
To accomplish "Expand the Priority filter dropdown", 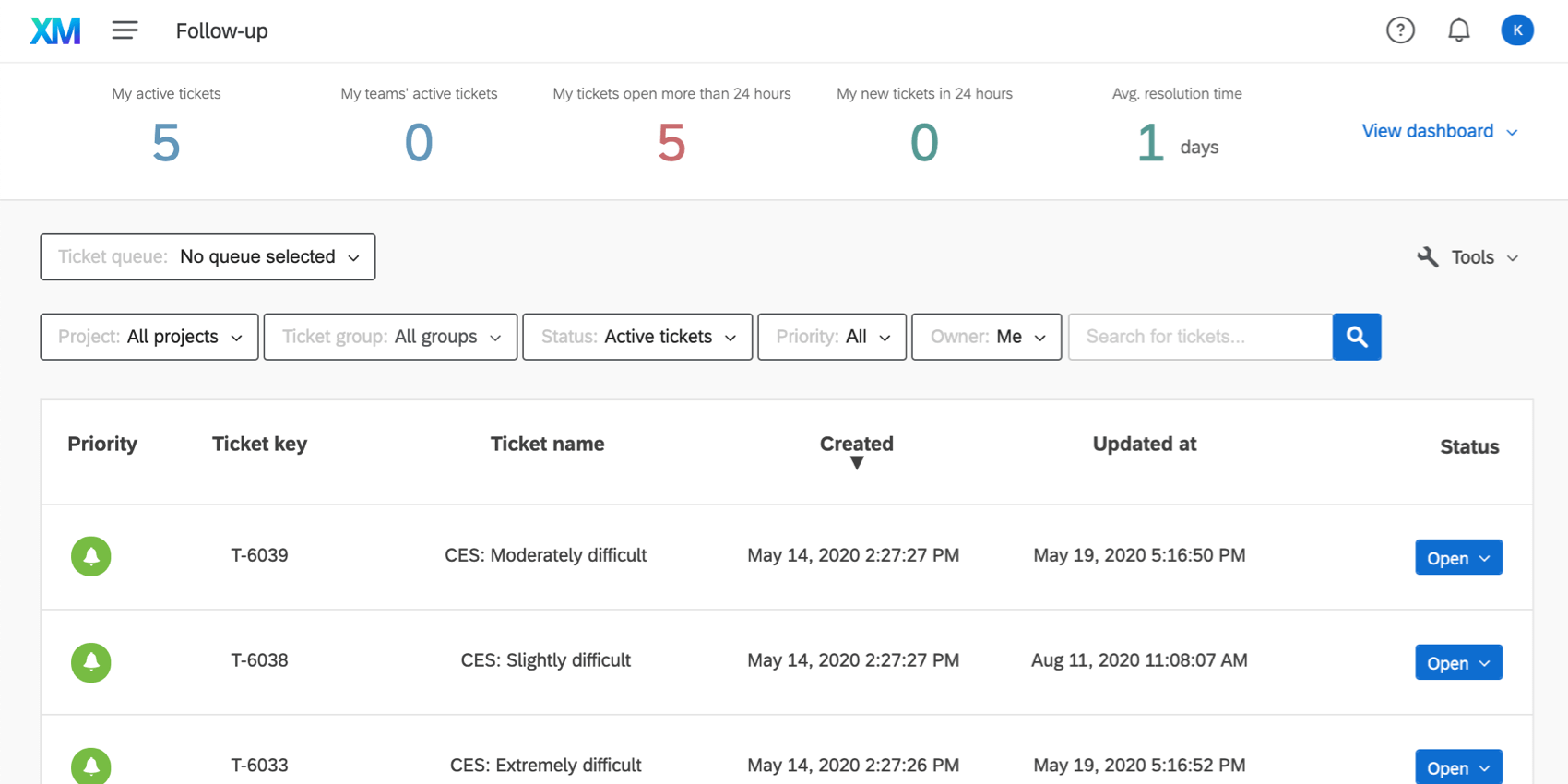I will click(x=832, y=337).
